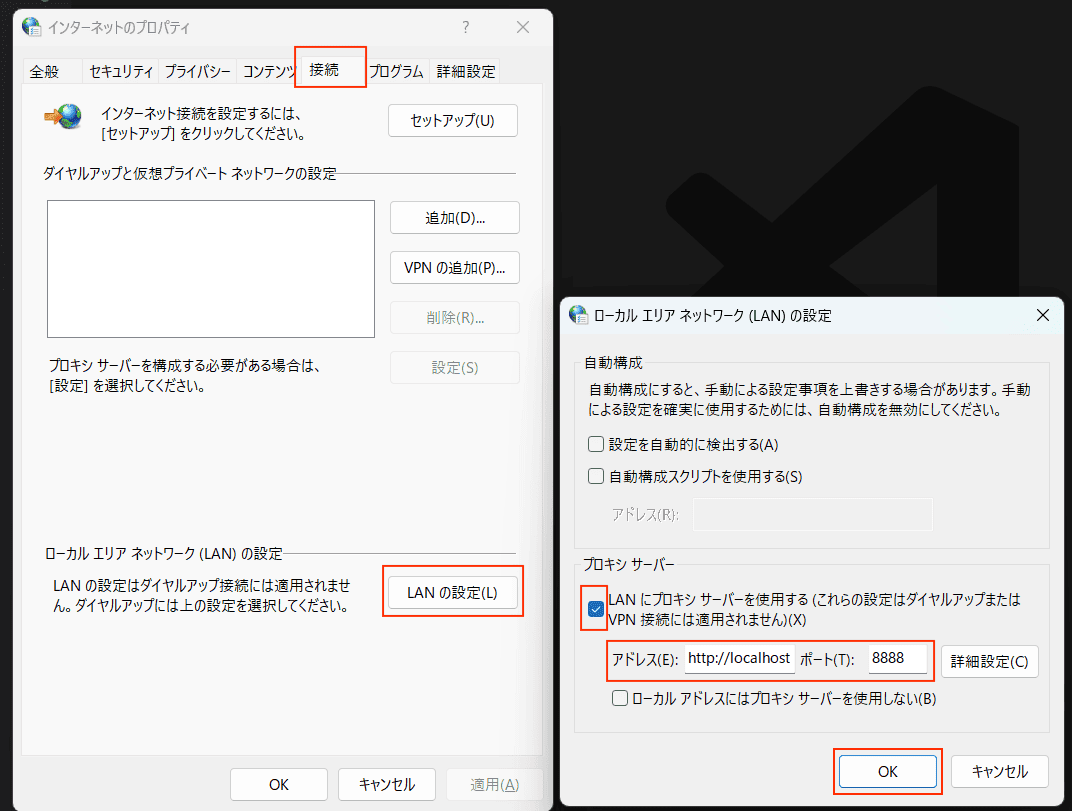Go to the コンテンツ tab
Image resolution: width=1072 pixels, height=811 pixels.
tap(268, 72)
